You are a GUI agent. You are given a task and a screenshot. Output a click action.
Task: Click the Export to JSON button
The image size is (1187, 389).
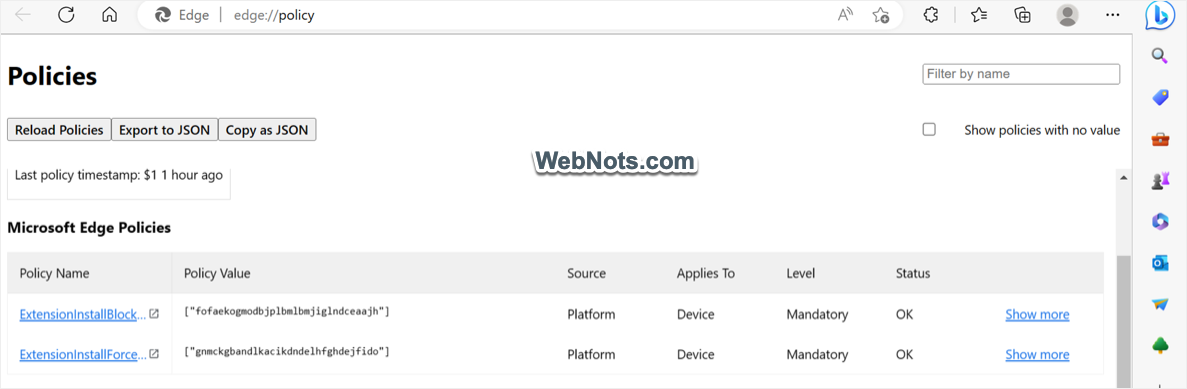164,129
